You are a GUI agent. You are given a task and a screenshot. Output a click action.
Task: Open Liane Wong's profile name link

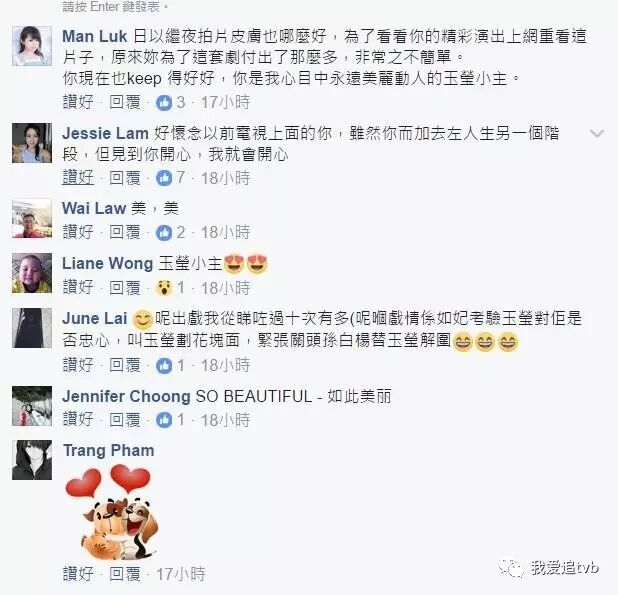108,263
